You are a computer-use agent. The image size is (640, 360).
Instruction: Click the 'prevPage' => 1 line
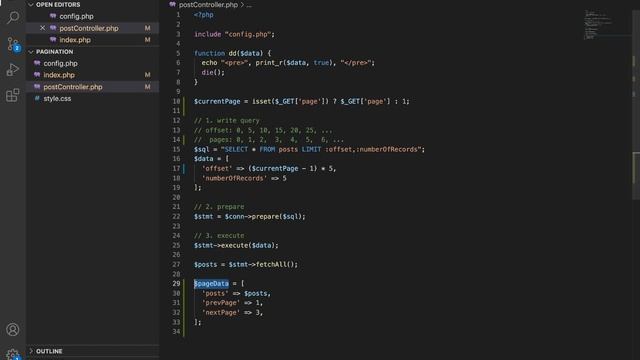(232, 303)
